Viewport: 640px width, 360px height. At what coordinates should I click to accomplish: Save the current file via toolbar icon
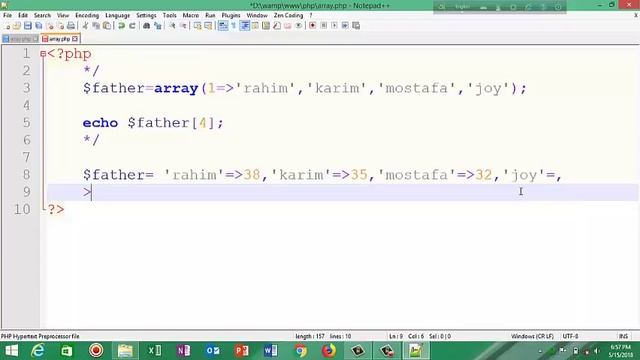click(28, 26)
